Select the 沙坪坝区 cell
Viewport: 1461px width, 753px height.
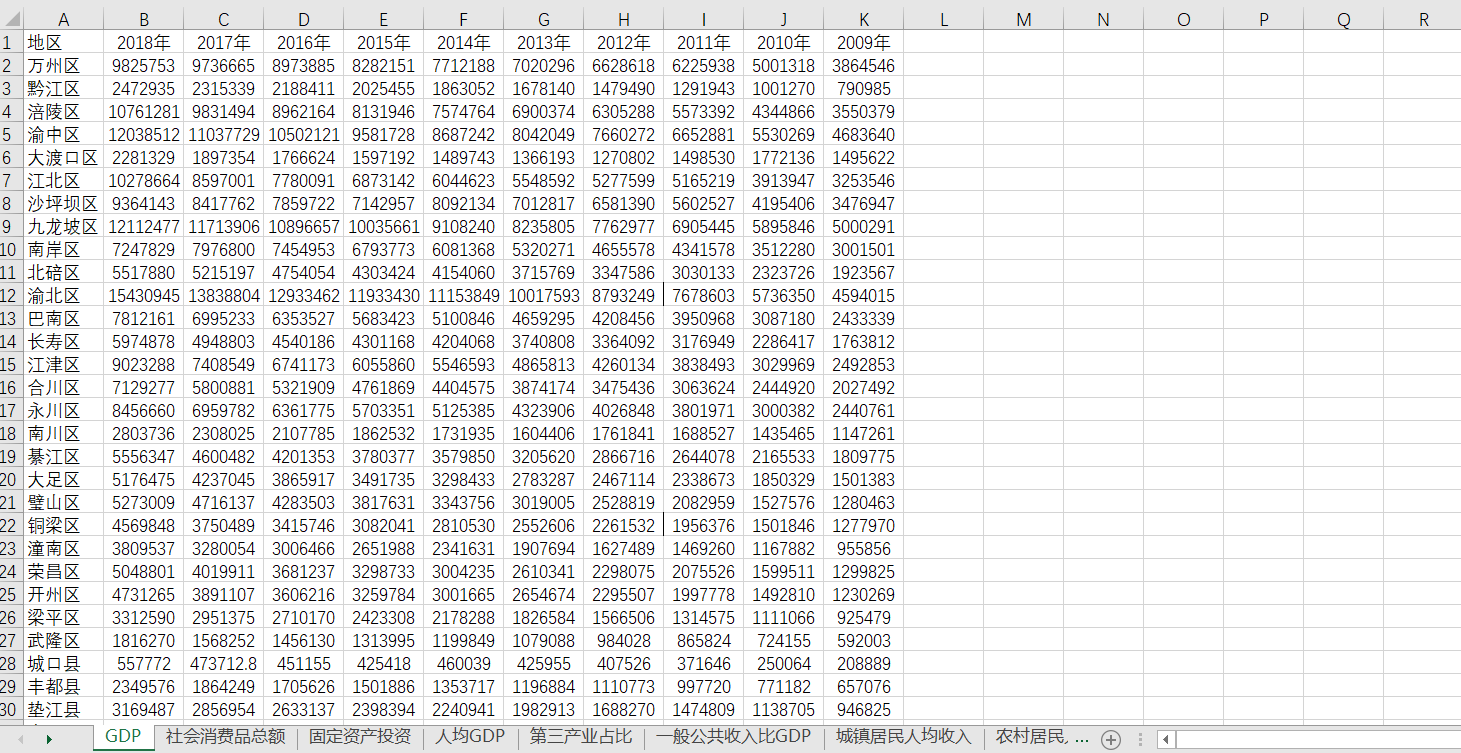coord(63,204)
